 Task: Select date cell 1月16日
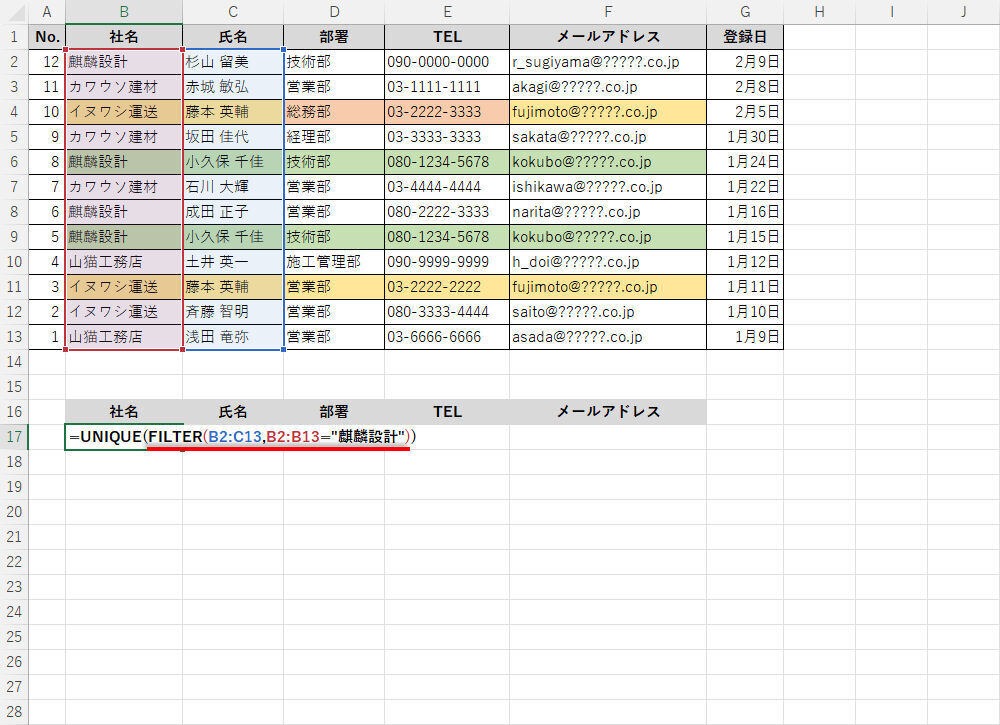(745, 212)
